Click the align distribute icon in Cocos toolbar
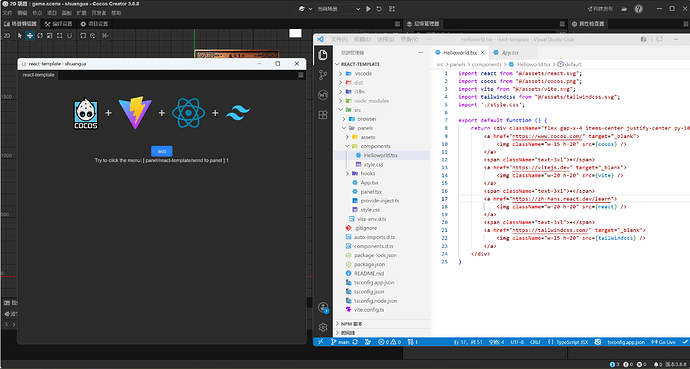Viewport: 690px width, 369px height. [x=106, y=36]
